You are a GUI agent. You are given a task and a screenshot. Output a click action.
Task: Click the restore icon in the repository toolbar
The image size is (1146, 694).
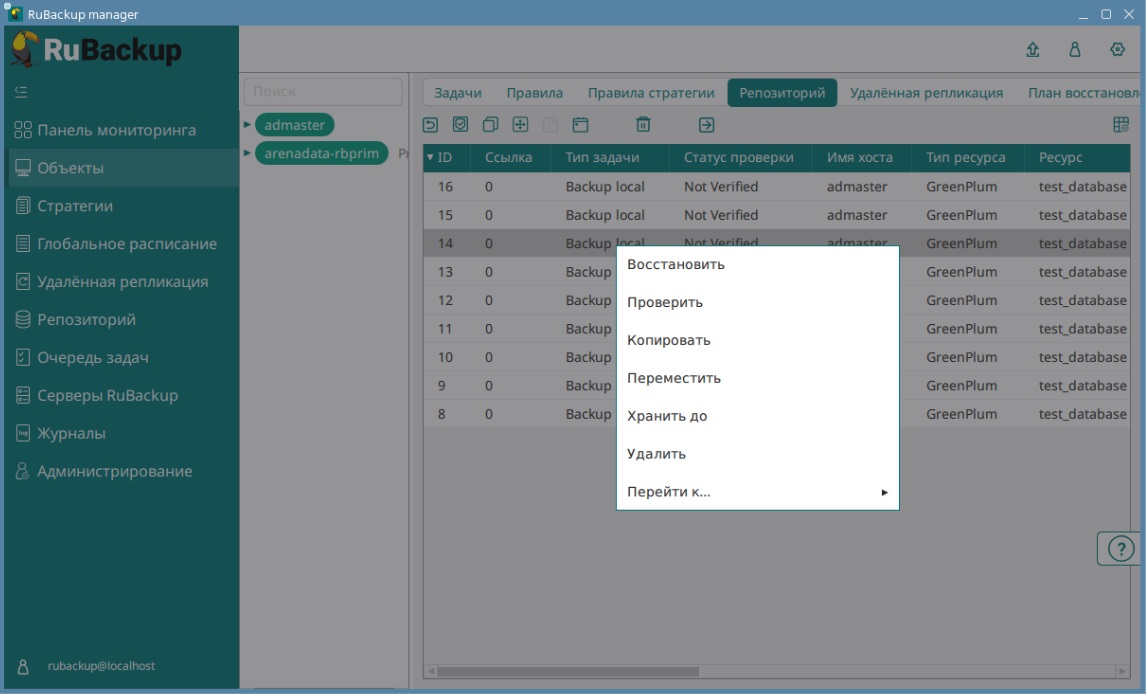click(431, 125)
